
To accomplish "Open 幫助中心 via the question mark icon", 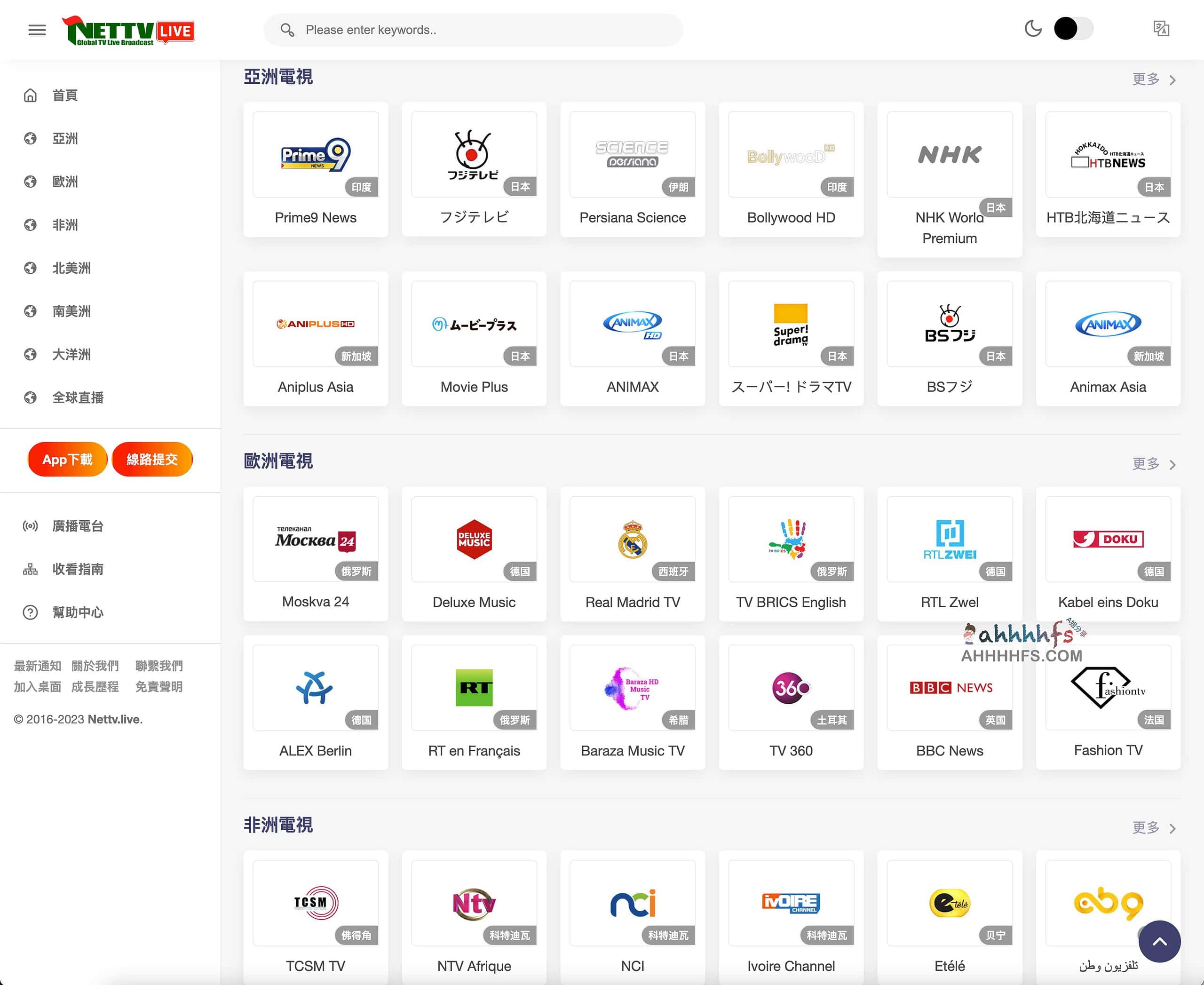I will [x=31, y=612].
